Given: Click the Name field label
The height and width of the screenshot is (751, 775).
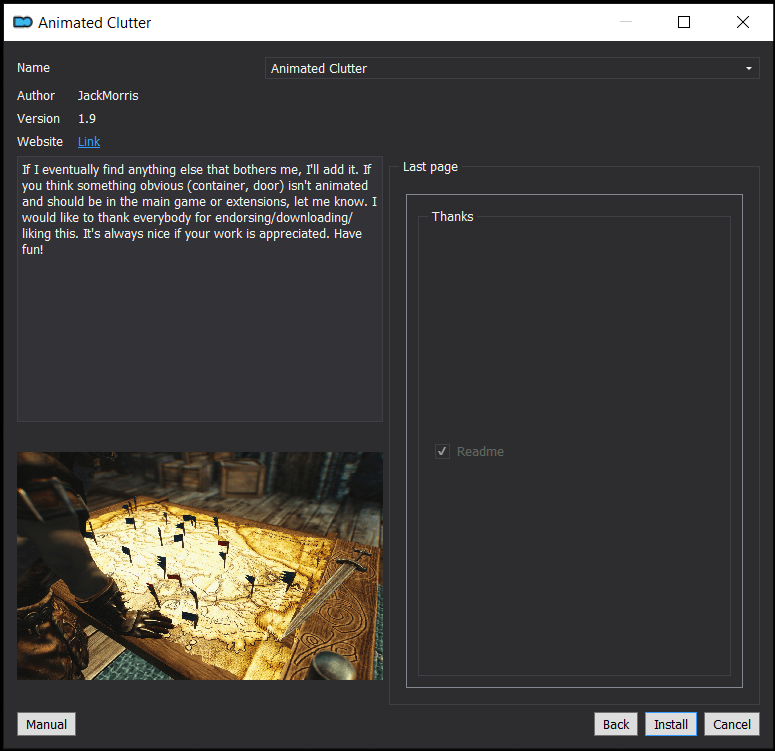Looking at the screenshot, I should (x=33, y=68).
